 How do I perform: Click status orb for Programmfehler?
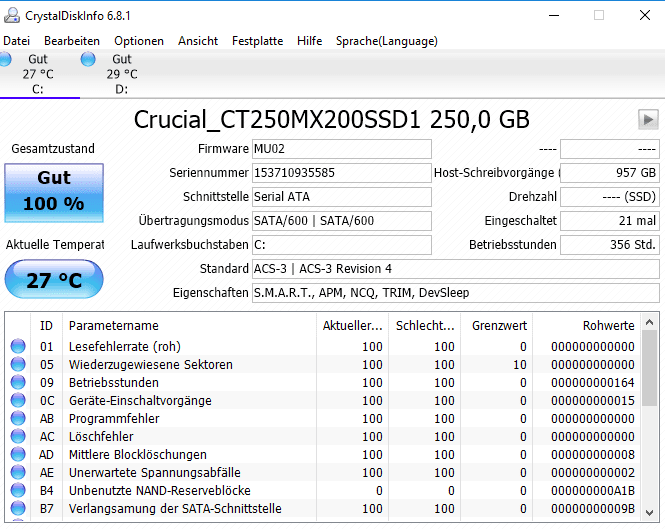tap(18, 418)
